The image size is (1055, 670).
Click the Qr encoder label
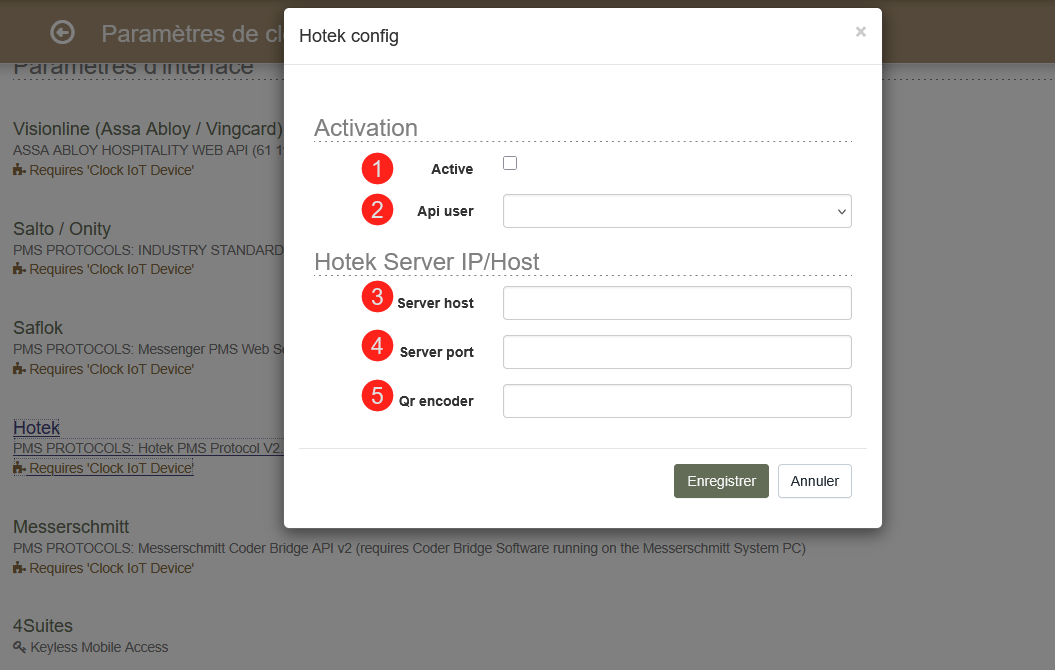tap(436, 402)
